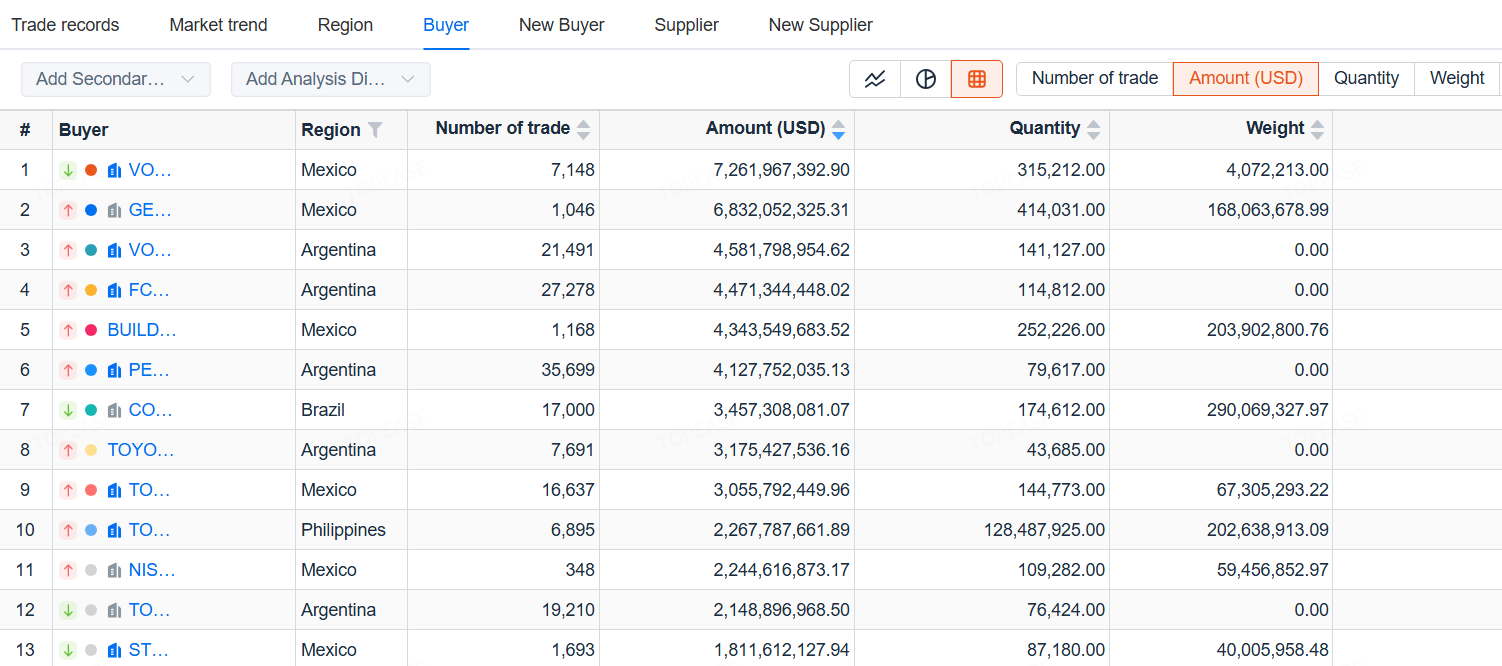Screen dimensions: 1502x666
Task: Select the Number of trade metric toggle
Action: point(1095,78)
